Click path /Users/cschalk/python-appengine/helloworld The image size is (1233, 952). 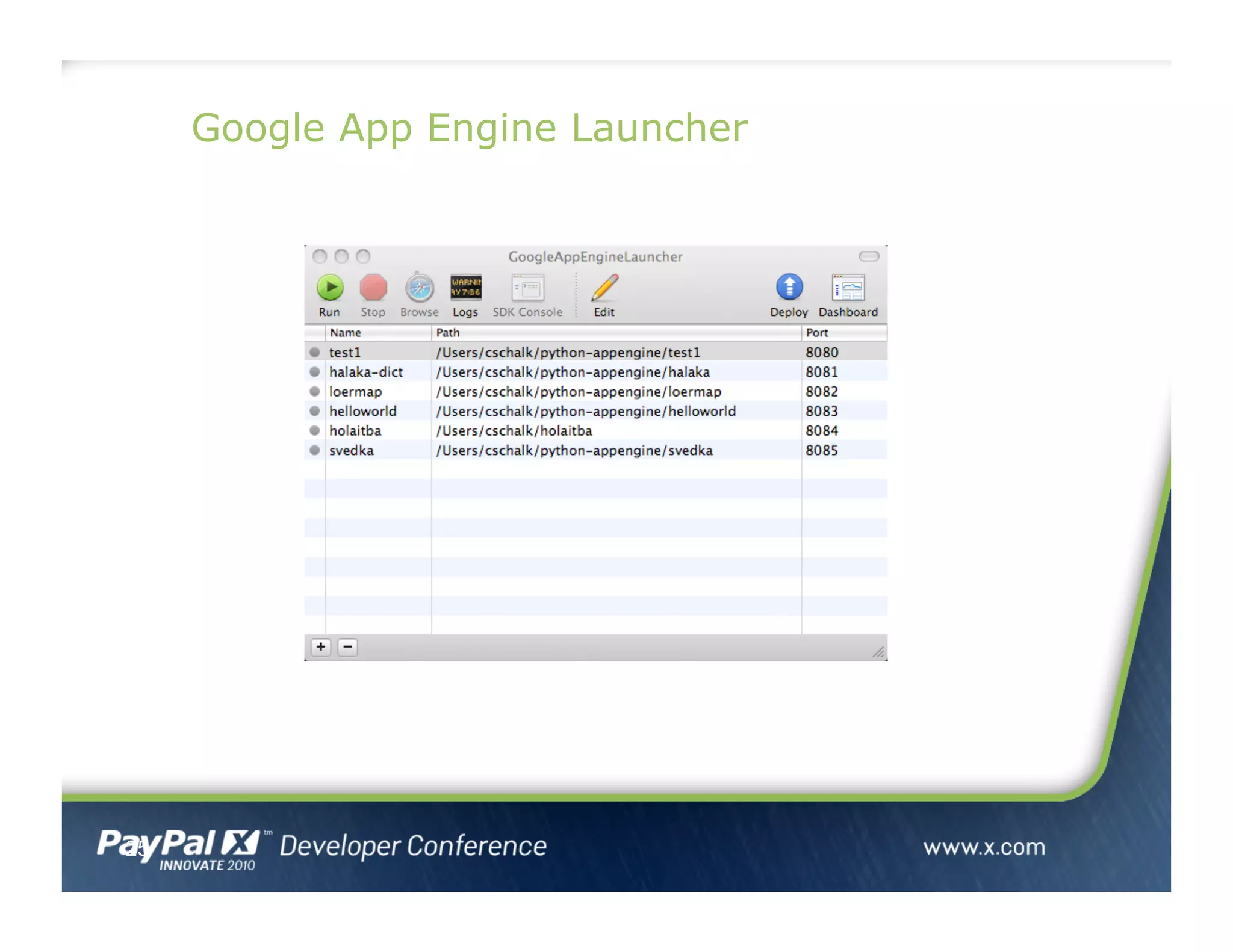coord(586,412)
